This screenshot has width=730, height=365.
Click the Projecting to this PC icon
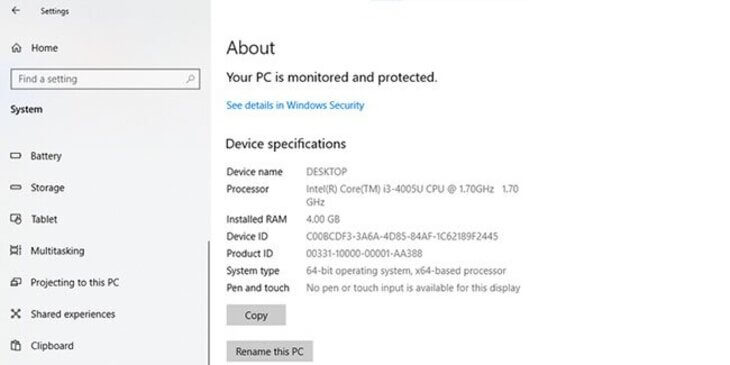(16, 282)
